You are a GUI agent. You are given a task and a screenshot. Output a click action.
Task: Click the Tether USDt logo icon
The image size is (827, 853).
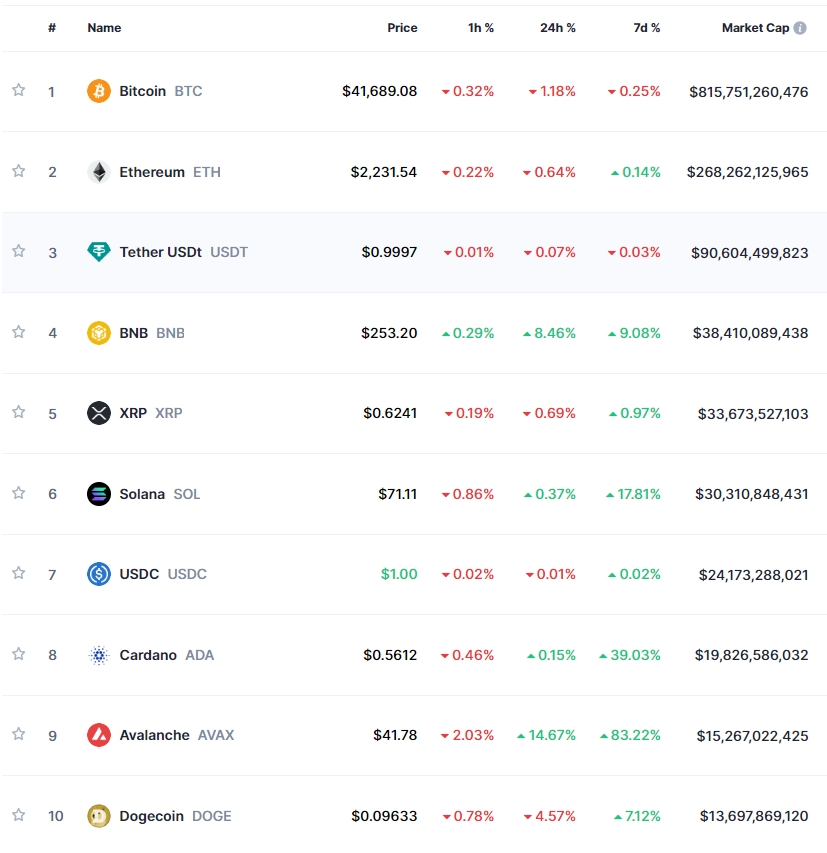[98, 252]
